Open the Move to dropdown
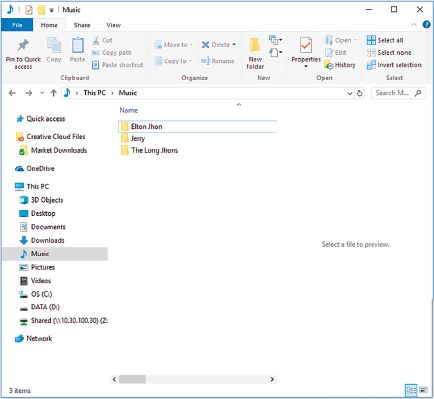This screenshot has height=399, width=434. point(173,45)
